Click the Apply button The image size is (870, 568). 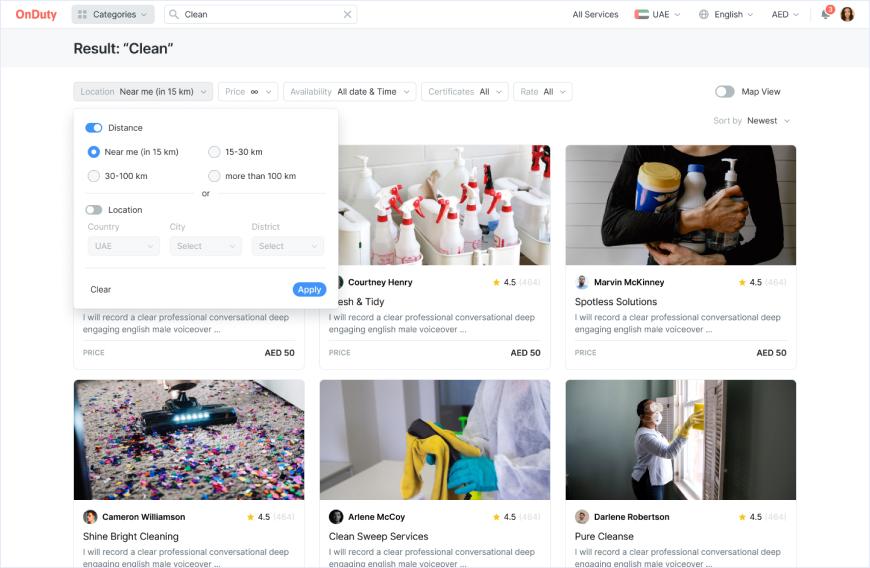[x=309, y=290]
